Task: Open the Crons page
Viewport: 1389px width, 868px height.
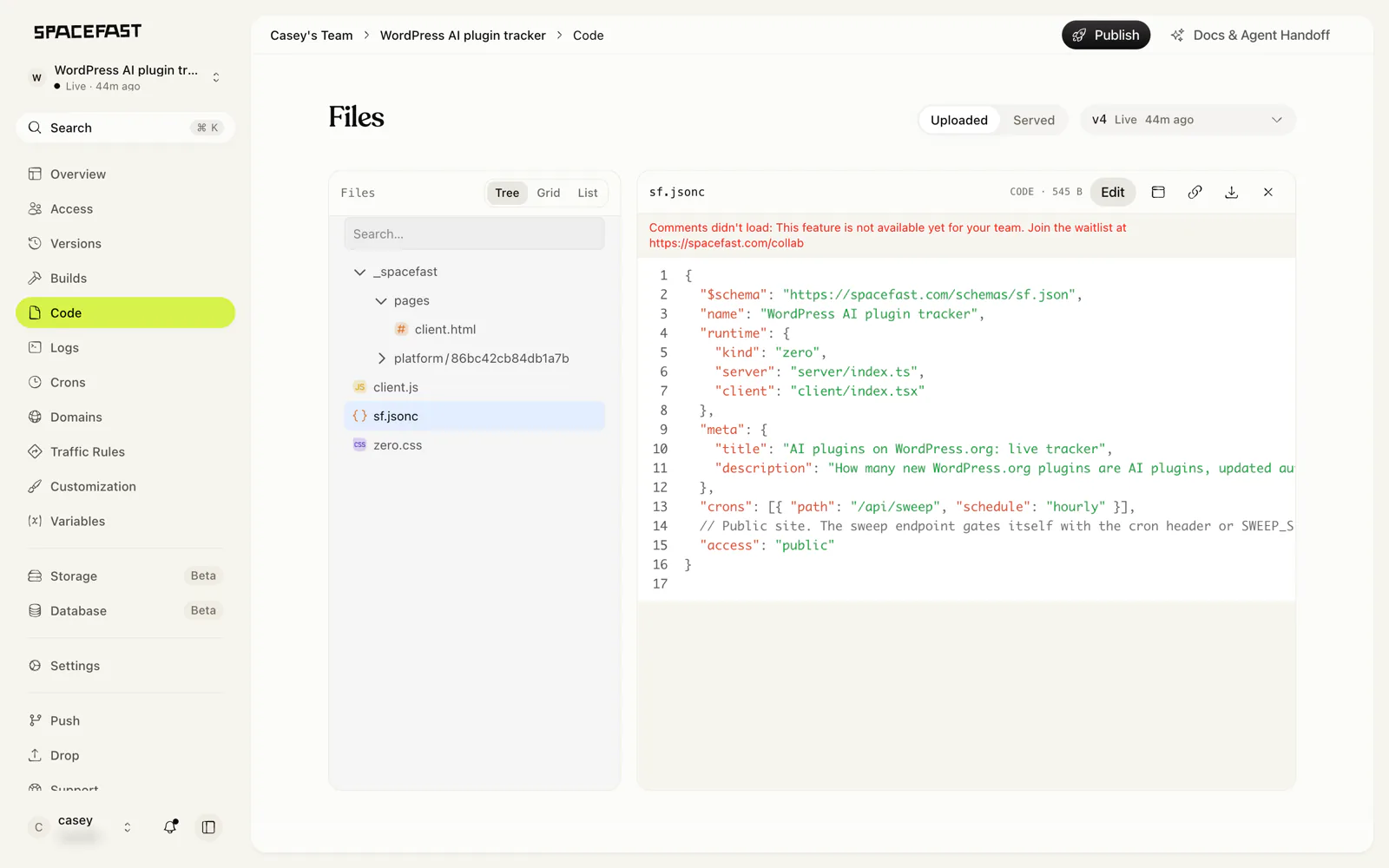Action: point(125,382)
